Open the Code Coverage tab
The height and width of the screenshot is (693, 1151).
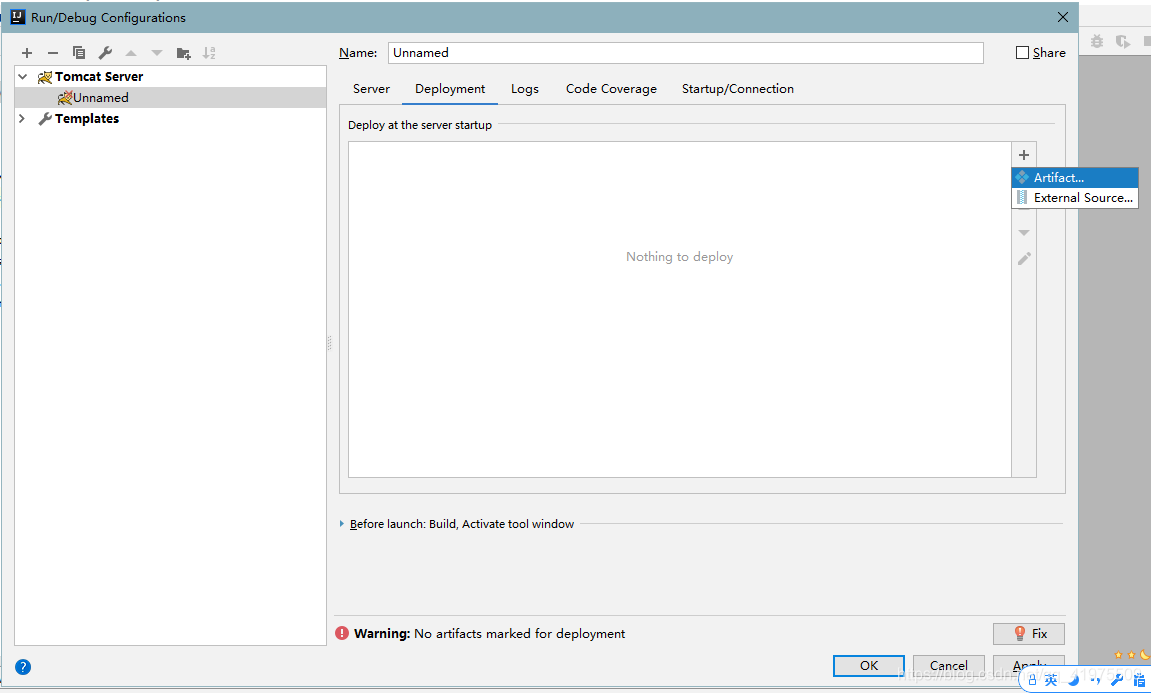pos(611,89)
